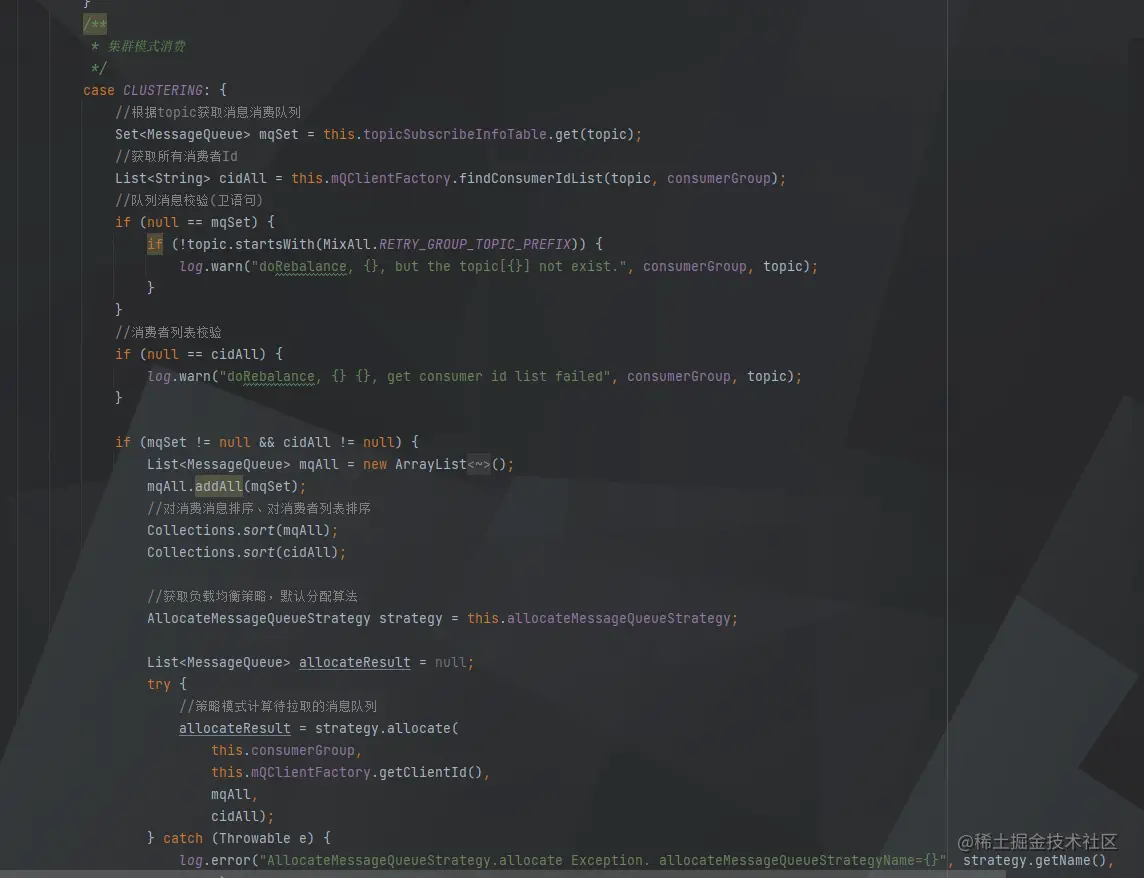Click the findConsumerIdList method call
The width and height of the screenshot is (1144, 878).
530,178
